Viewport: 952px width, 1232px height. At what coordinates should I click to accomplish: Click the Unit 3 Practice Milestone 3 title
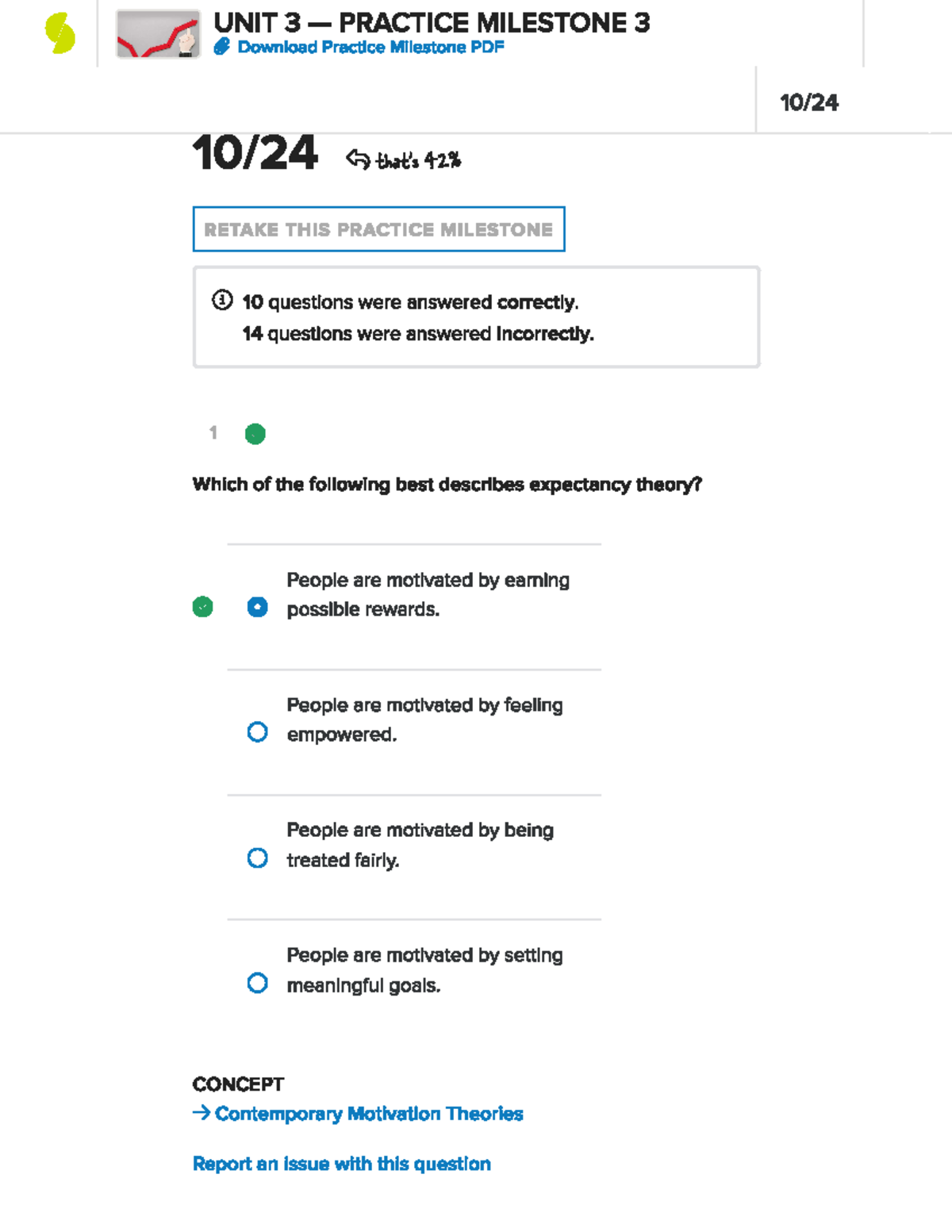432,23
